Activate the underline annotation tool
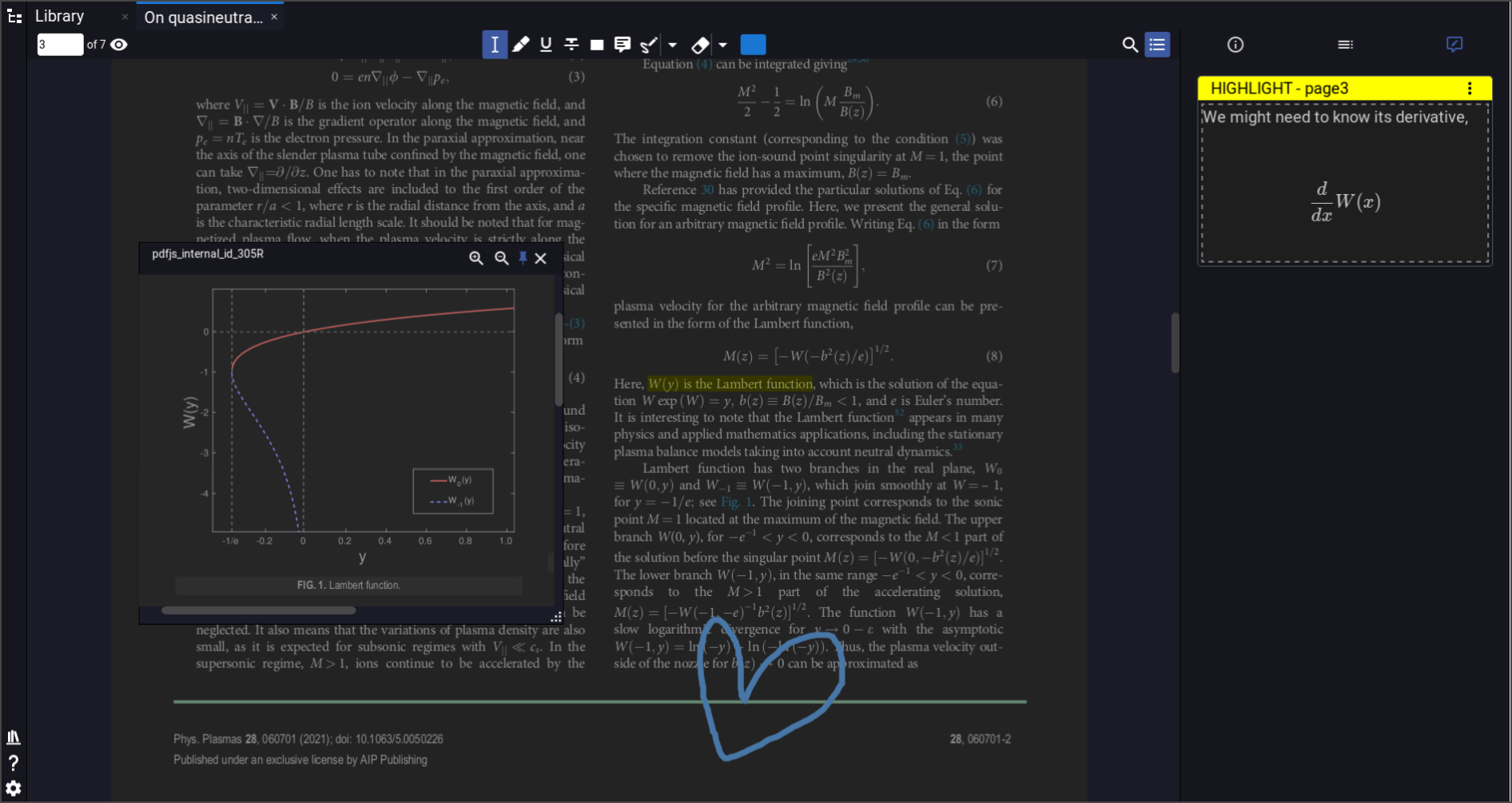Viewport: 1512px width, 803px height. [x=546, y=45]
